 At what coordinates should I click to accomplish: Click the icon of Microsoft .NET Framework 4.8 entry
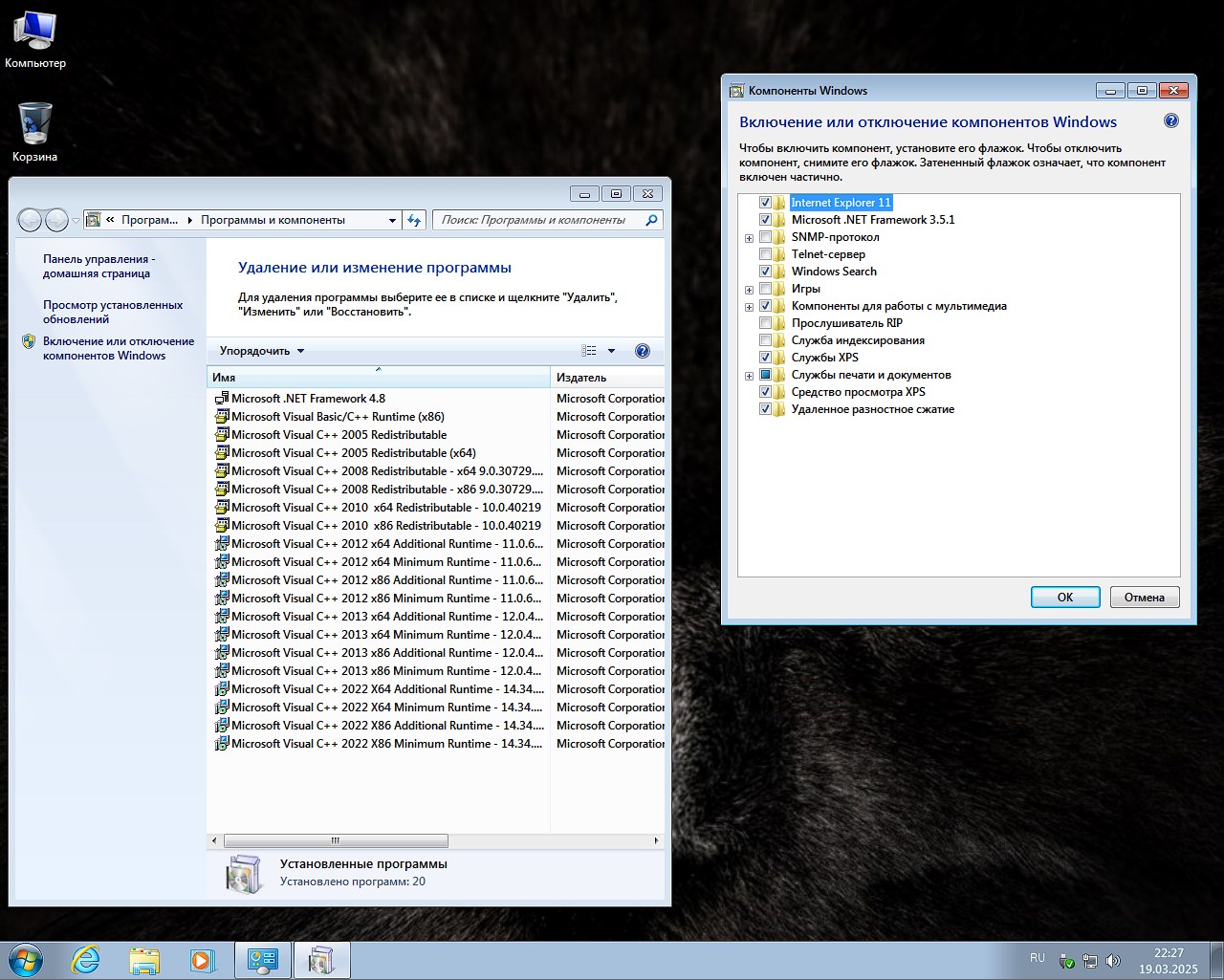click(222, 399)
